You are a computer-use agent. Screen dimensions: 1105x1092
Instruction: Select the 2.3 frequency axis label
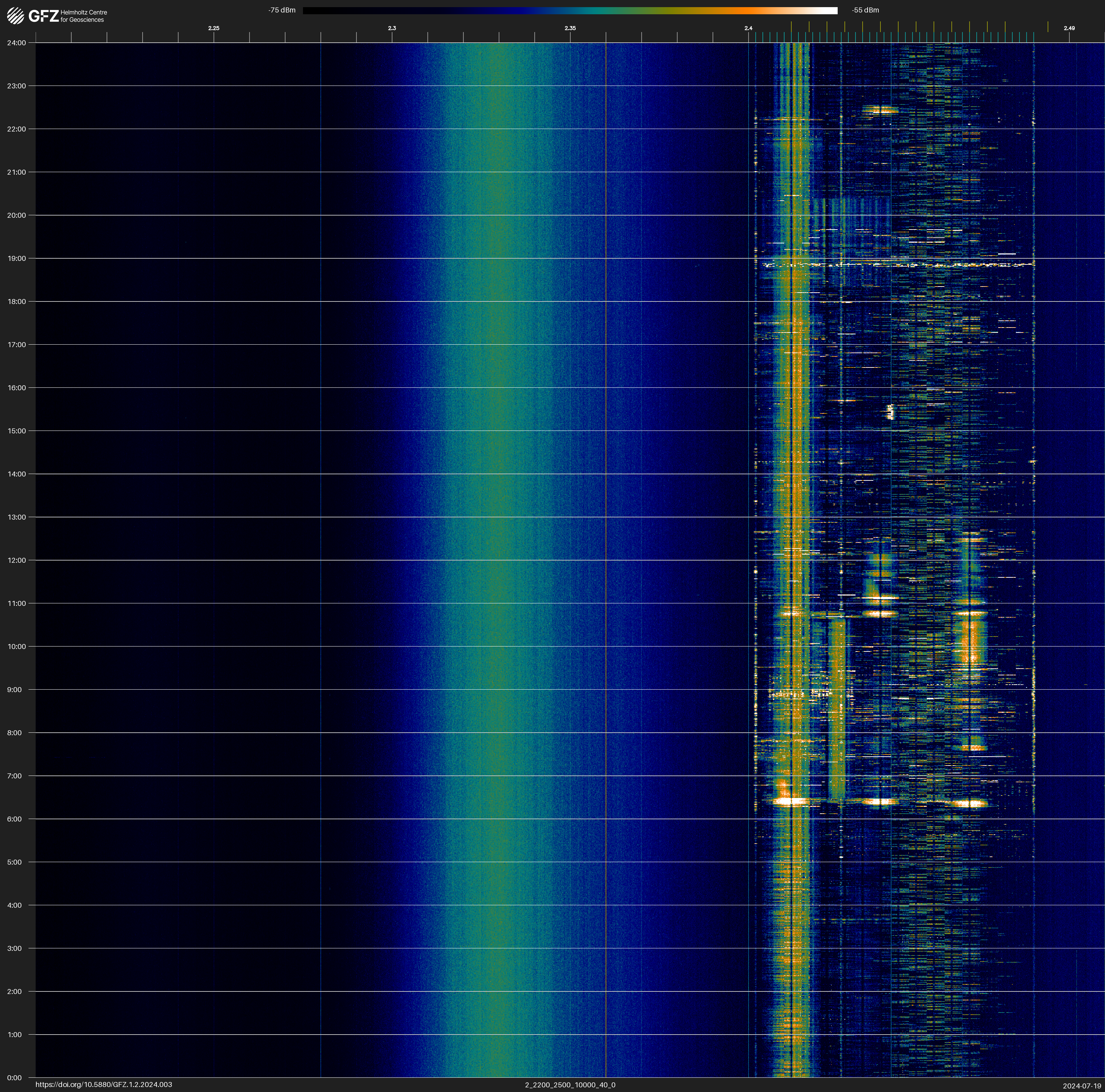pos(392,28)
